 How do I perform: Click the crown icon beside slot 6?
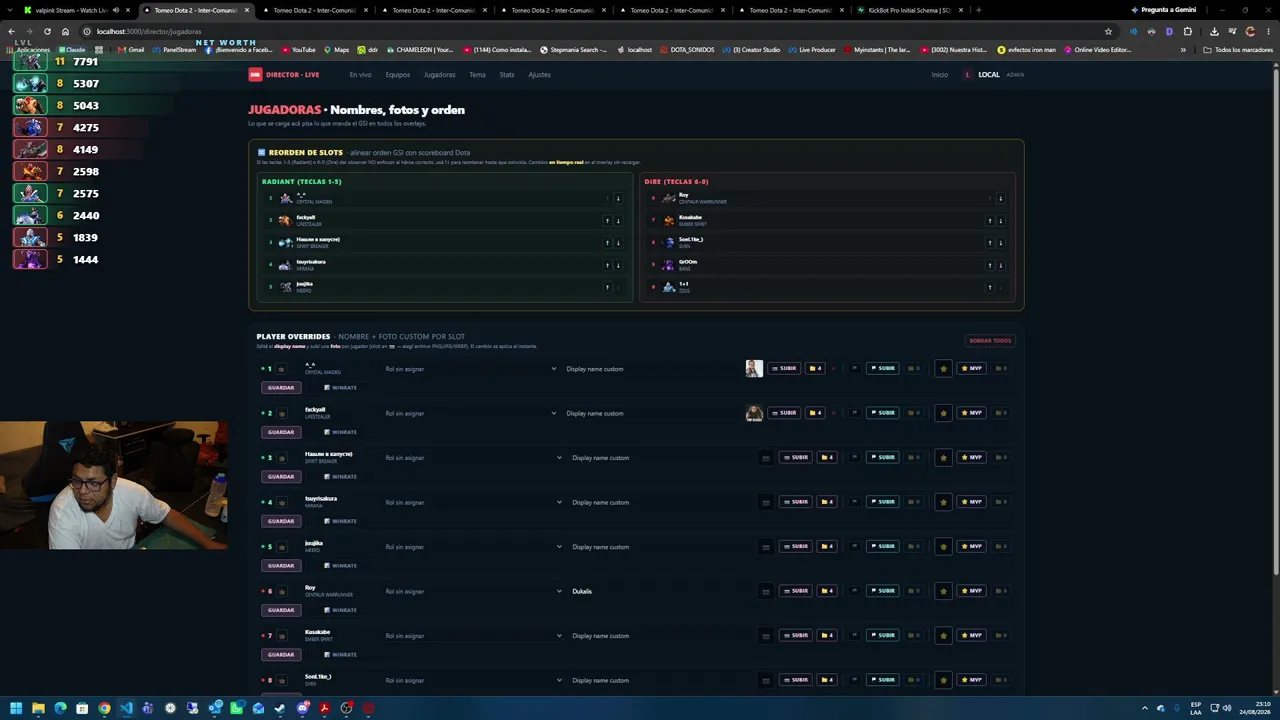click(x=282, y=592)
